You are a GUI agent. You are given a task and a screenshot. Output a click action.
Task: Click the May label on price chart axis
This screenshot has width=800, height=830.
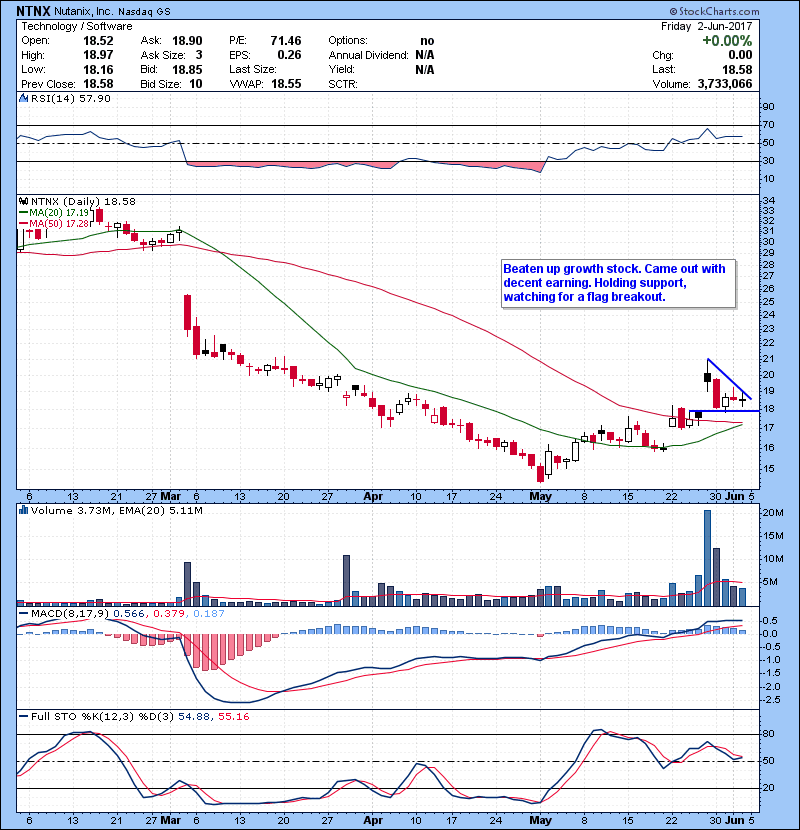[541, 497]
